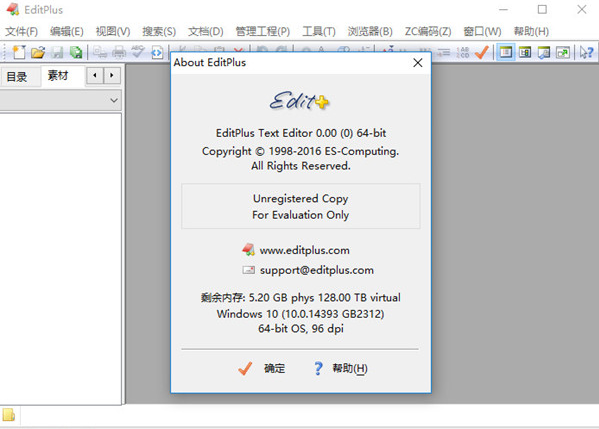Click the envelope icon beside support email
This screenshot has height=429, width=599.
click(x=248, y=270)
